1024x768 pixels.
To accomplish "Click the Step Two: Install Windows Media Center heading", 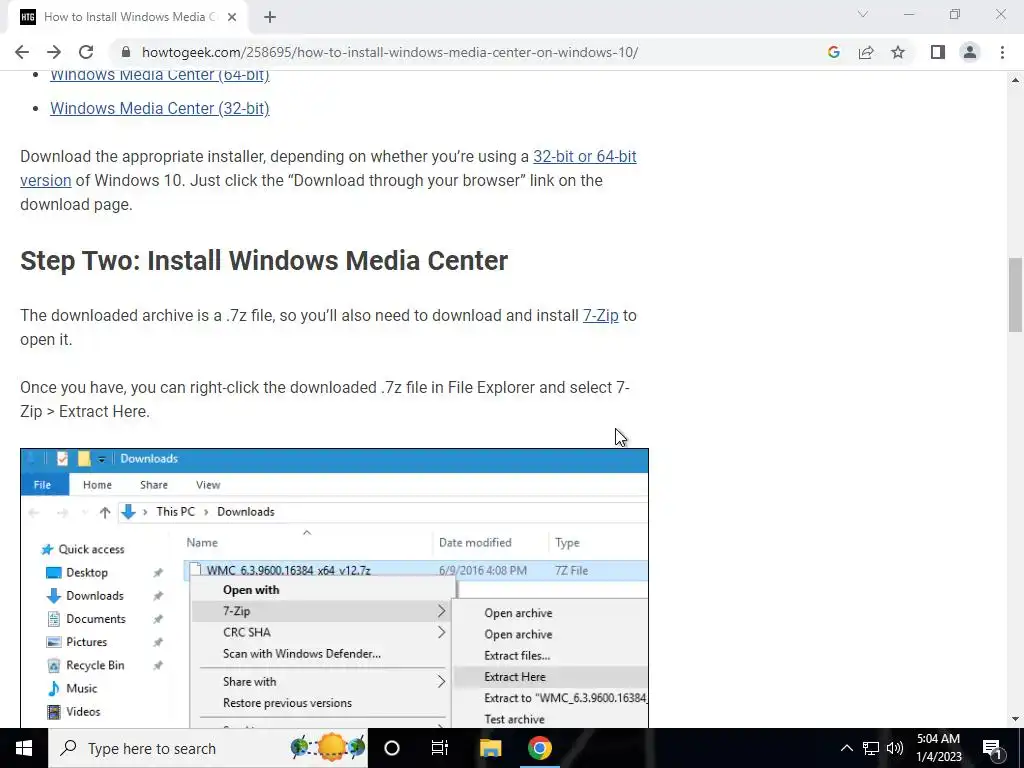I will tap(264, 261).
